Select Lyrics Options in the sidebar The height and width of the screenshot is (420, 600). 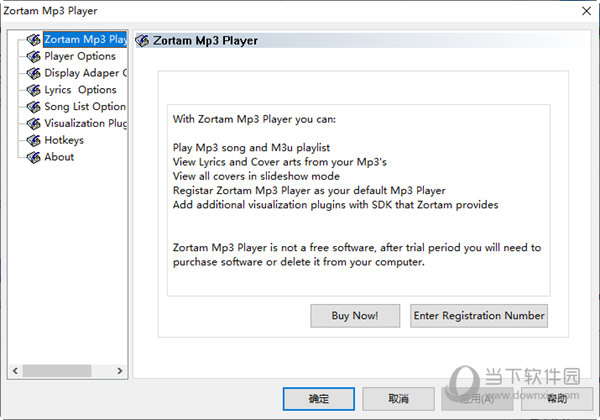(x=80, y=90)
